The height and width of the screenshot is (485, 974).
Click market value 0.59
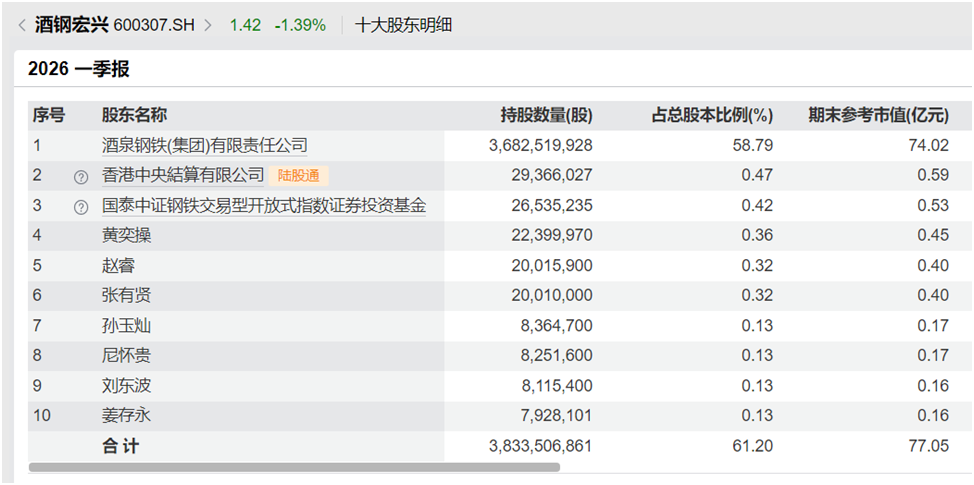point(934,176)
